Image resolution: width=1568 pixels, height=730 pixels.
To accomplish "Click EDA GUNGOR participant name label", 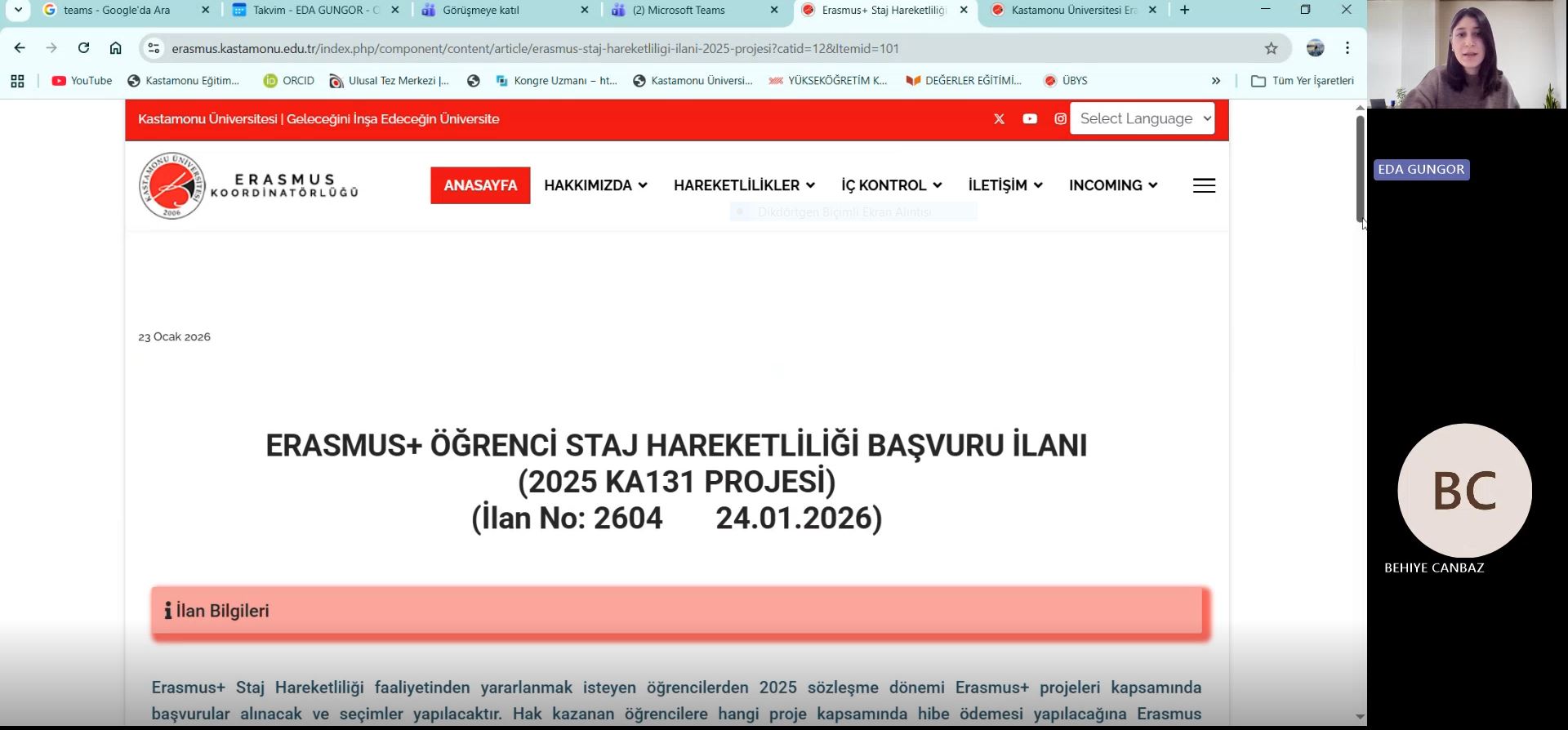I will coord(1421,169).
